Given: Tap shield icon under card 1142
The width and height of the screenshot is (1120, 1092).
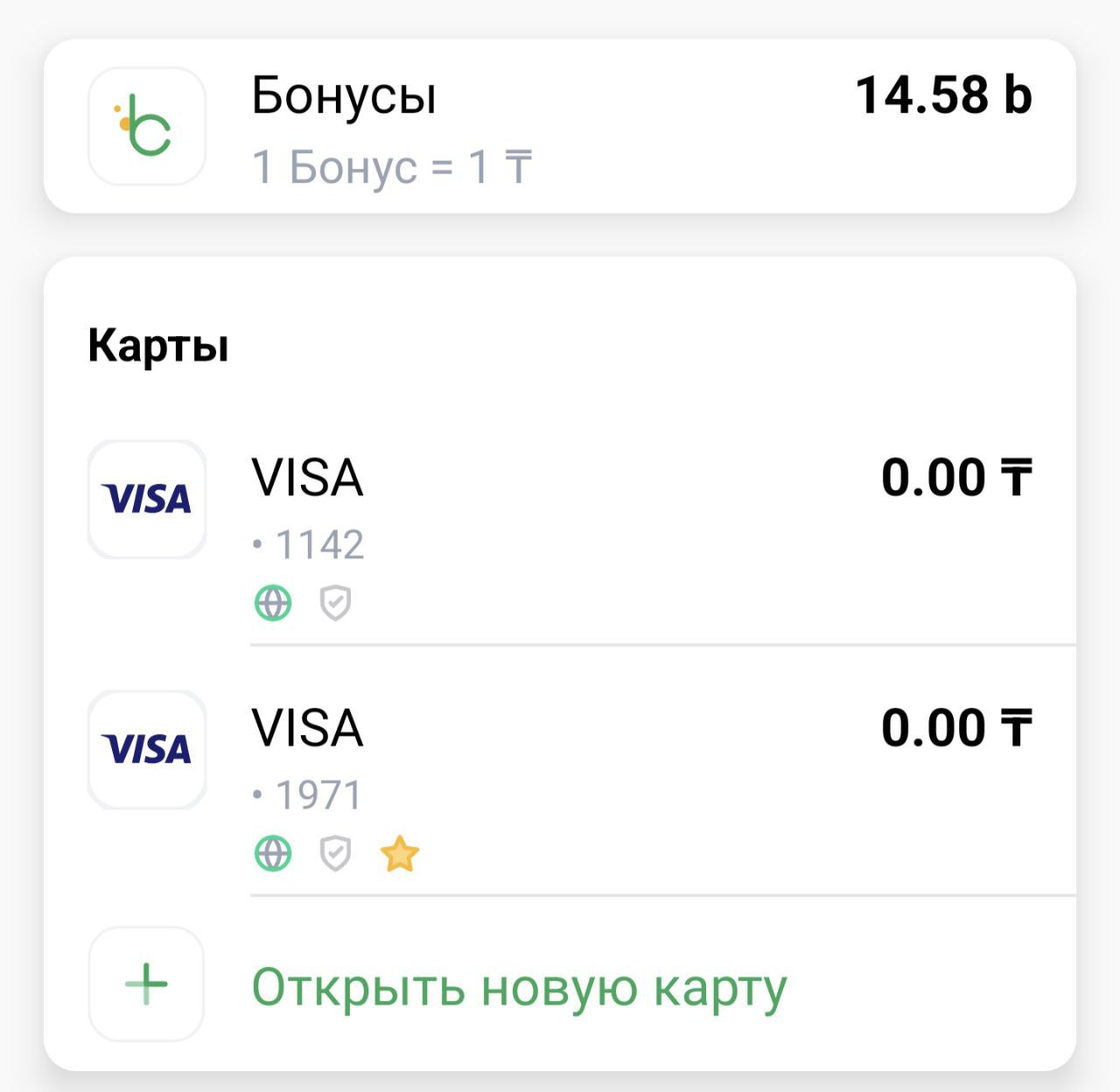Looking at the screenshot, I should click(335, 603).
